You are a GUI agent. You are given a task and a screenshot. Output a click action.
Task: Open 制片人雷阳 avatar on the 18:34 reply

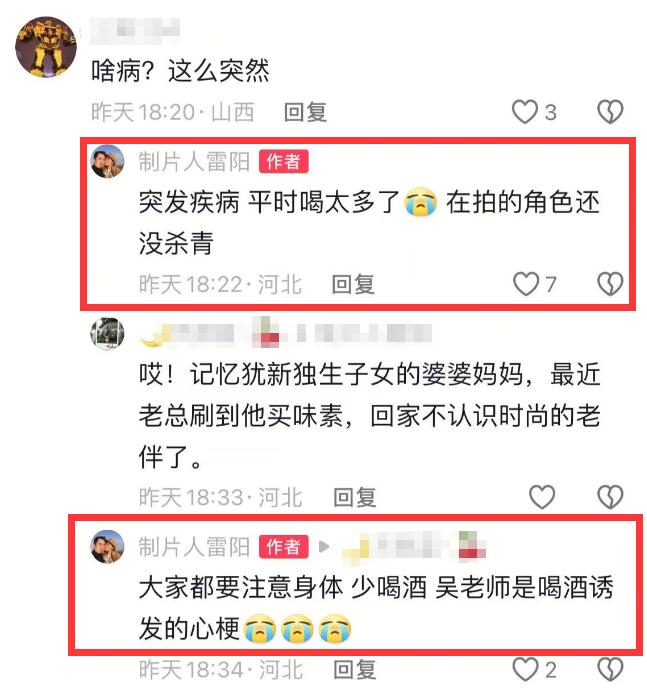[107, 546]
